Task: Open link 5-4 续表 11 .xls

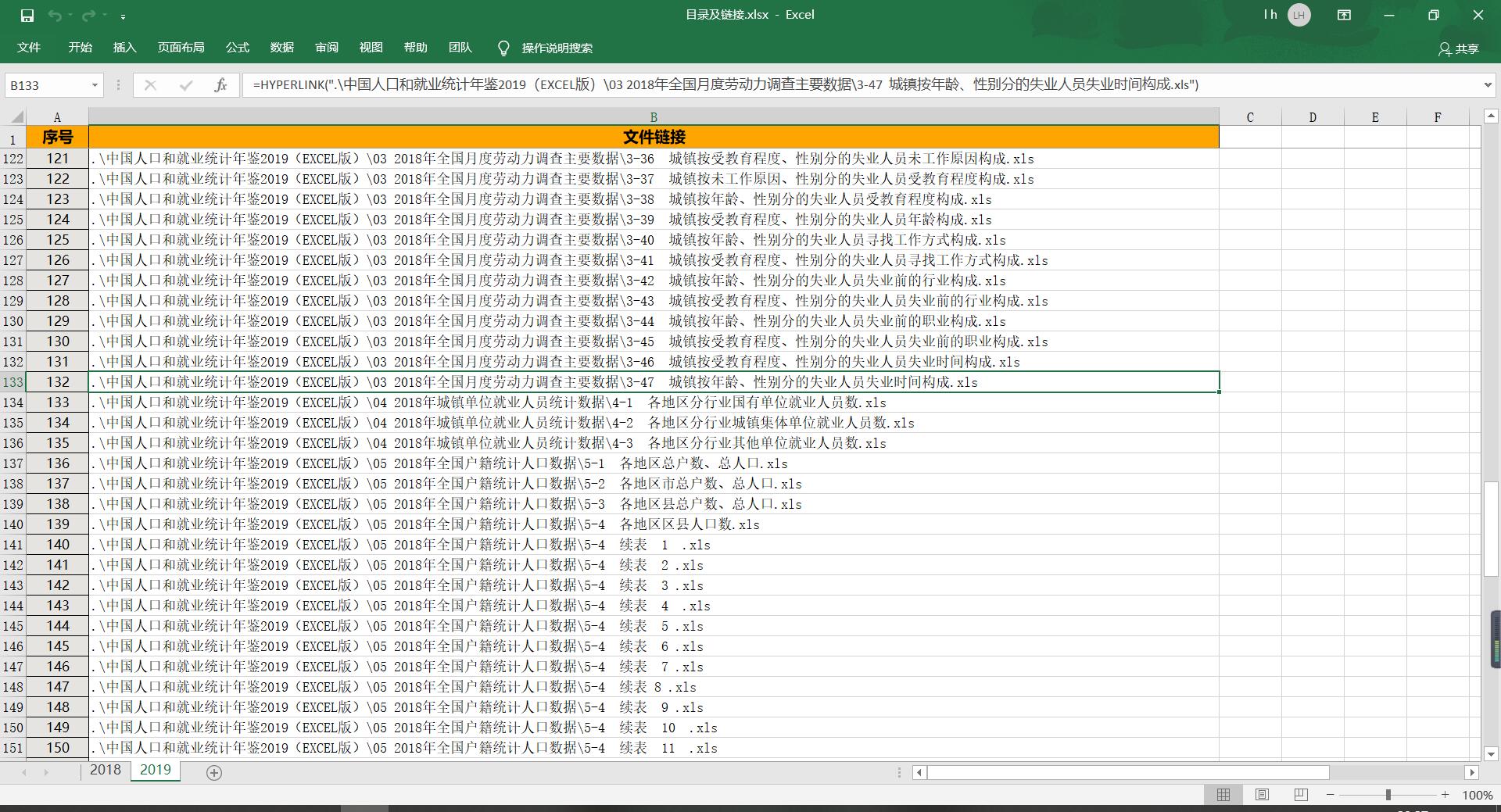Action: pos(404,748)
